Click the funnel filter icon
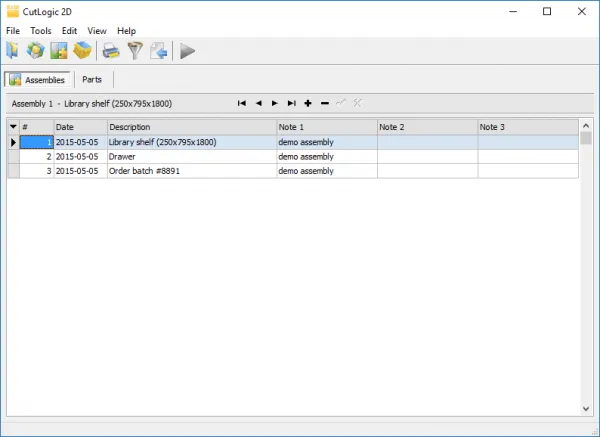600x437 pixels. [134, 50]
